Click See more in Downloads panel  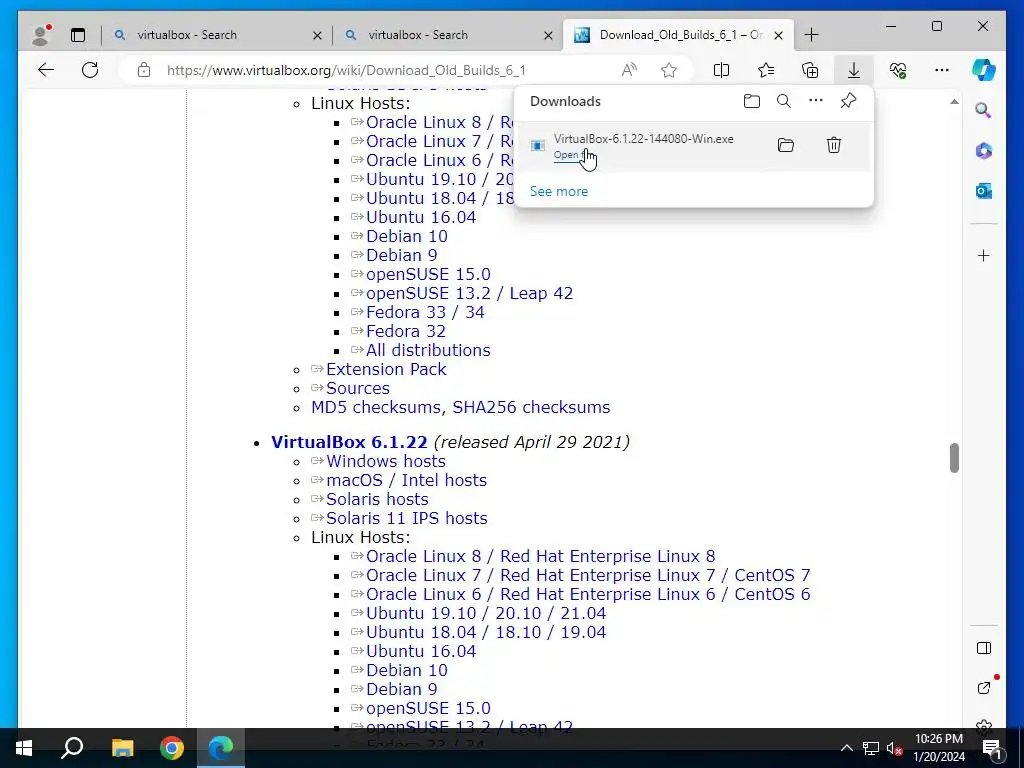559,191
